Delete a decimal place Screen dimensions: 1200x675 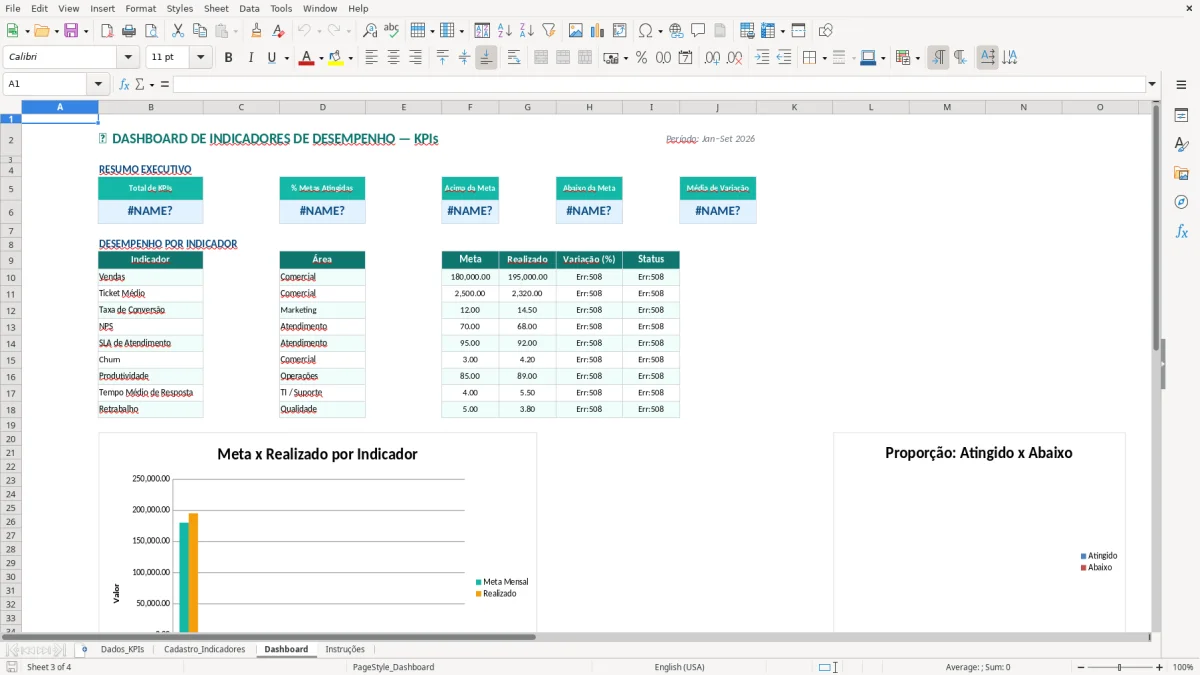(x=734, y=58)
